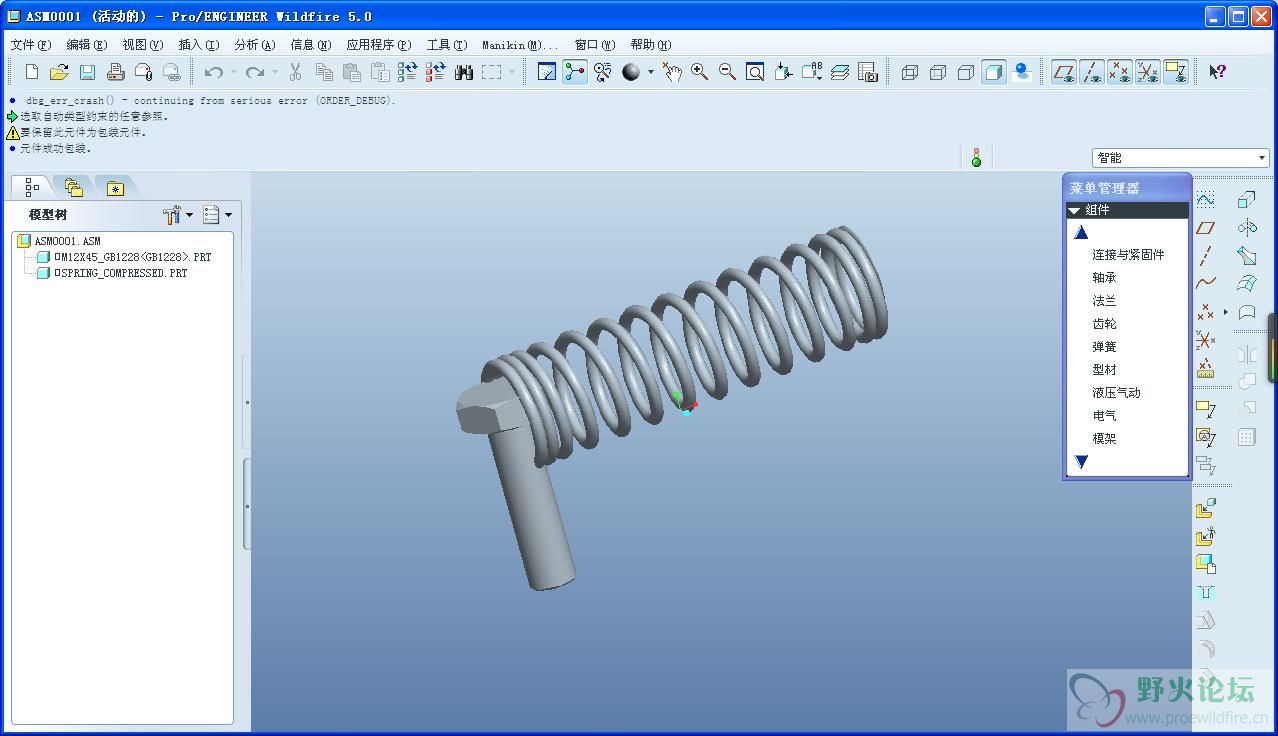Choose 模架 in menu manager

coord(1104,439)
